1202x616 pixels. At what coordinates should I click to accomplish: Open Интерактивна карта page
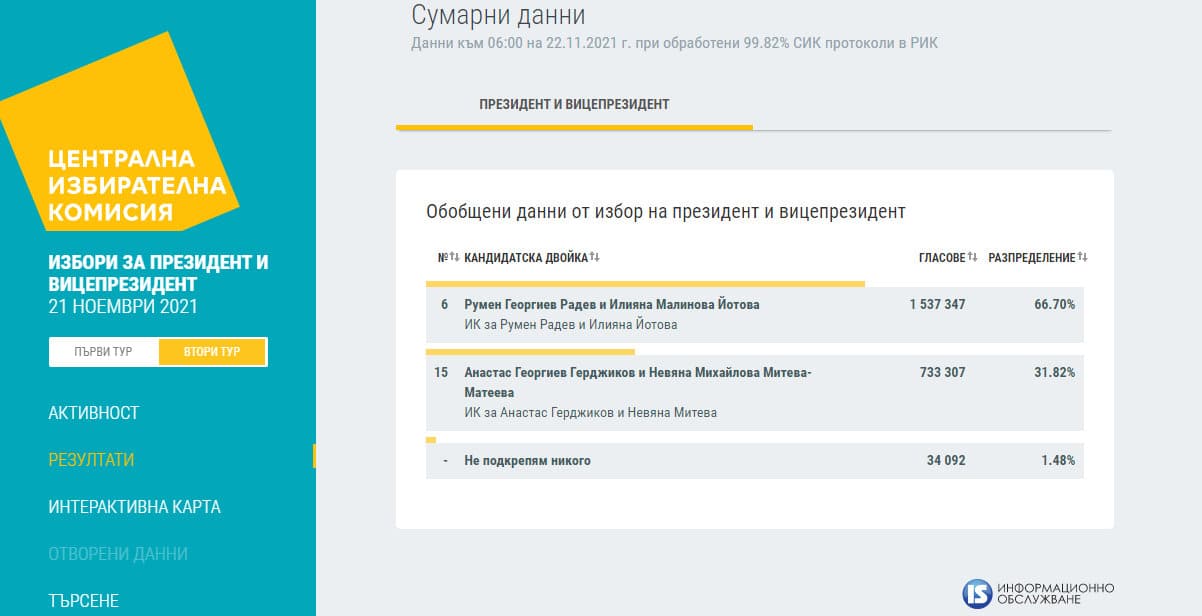134,507
